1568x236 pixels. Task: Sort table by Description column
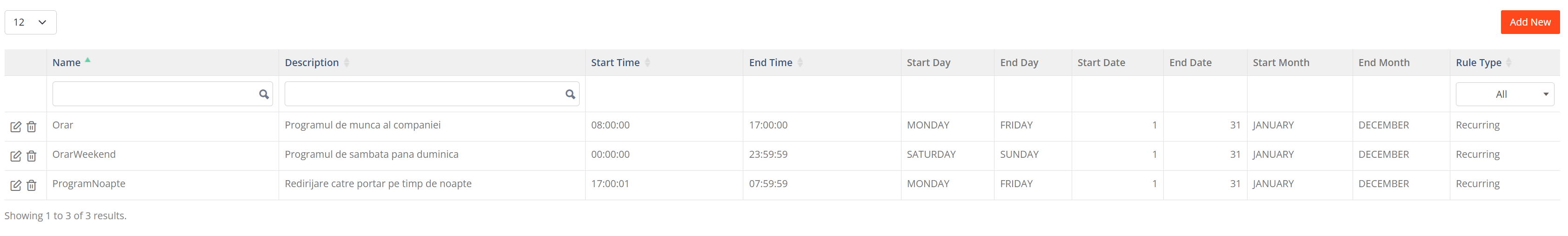point(312,62)
